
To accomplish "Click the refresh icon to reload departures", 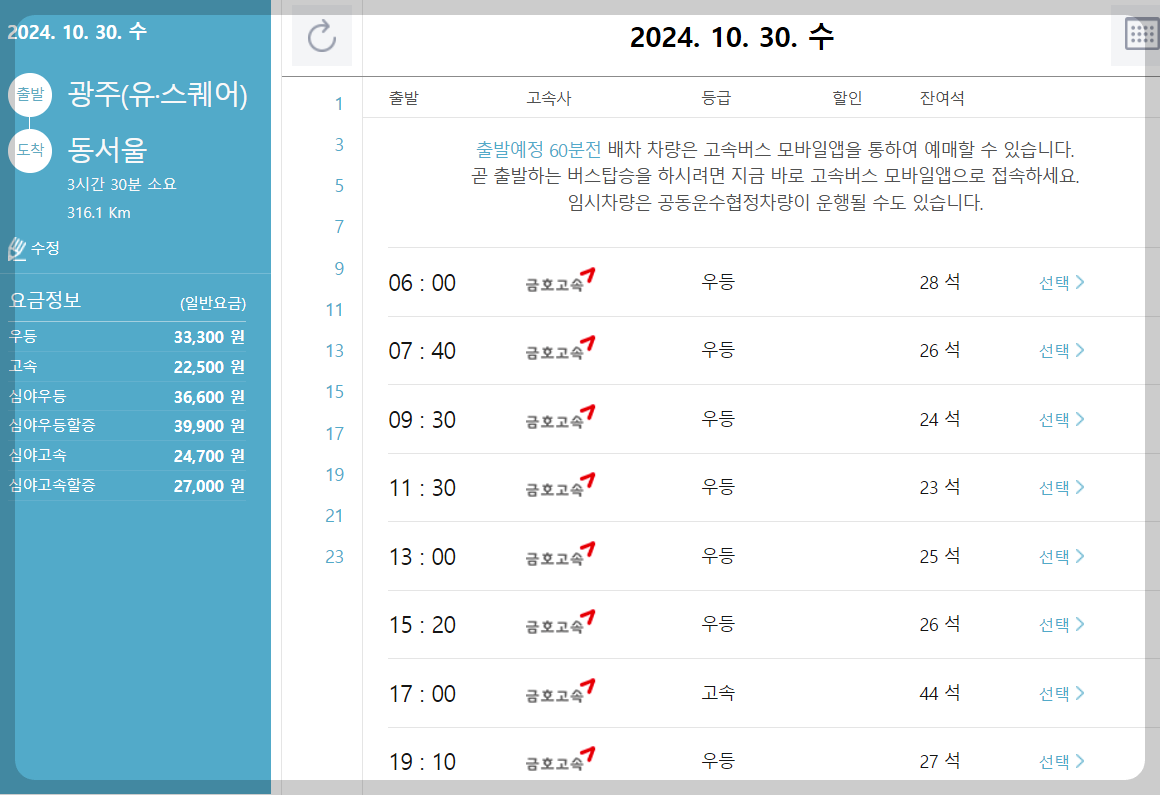I will pyautogui.click(x=322, y=36).
